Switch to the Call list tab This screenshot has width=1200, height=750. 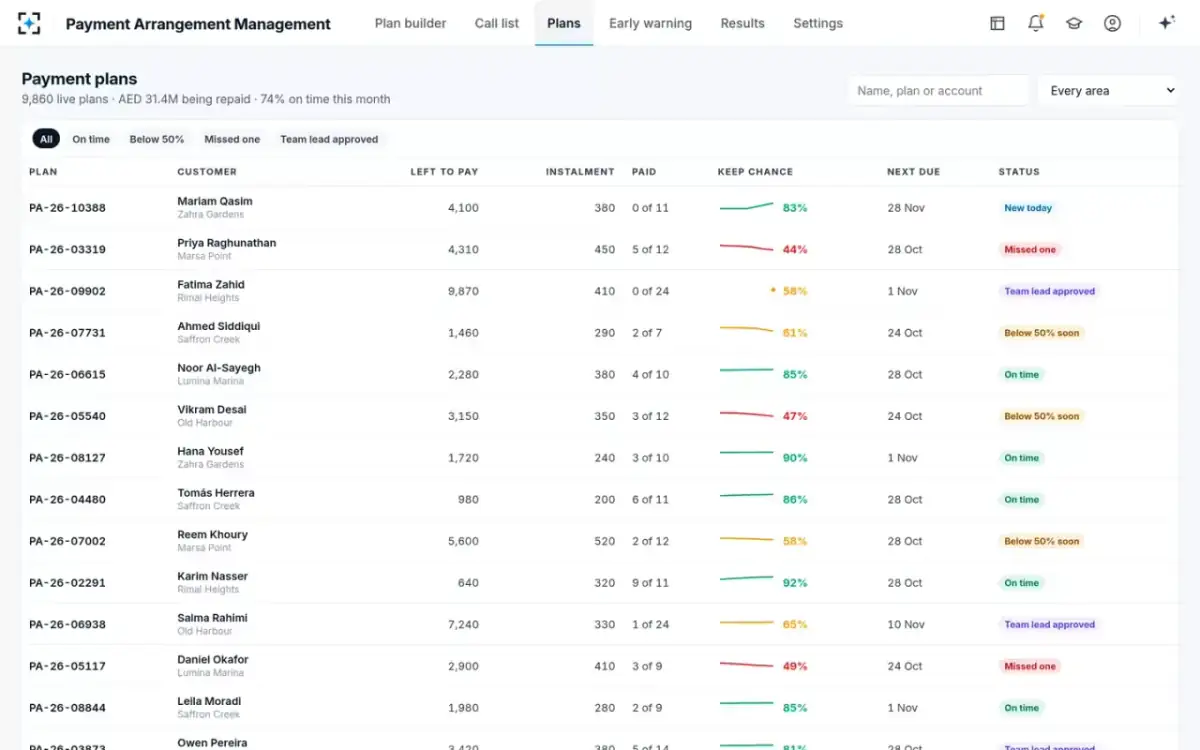tap(497, 23)
